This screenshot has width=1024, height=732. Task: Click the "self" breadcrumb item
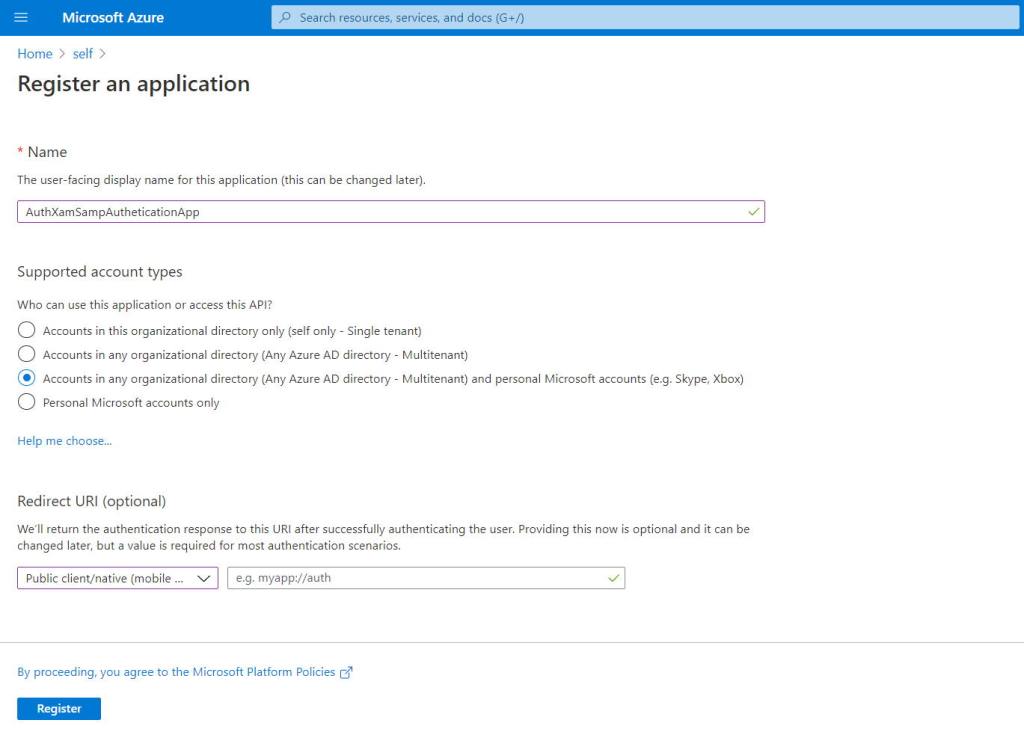click(83, 53)
